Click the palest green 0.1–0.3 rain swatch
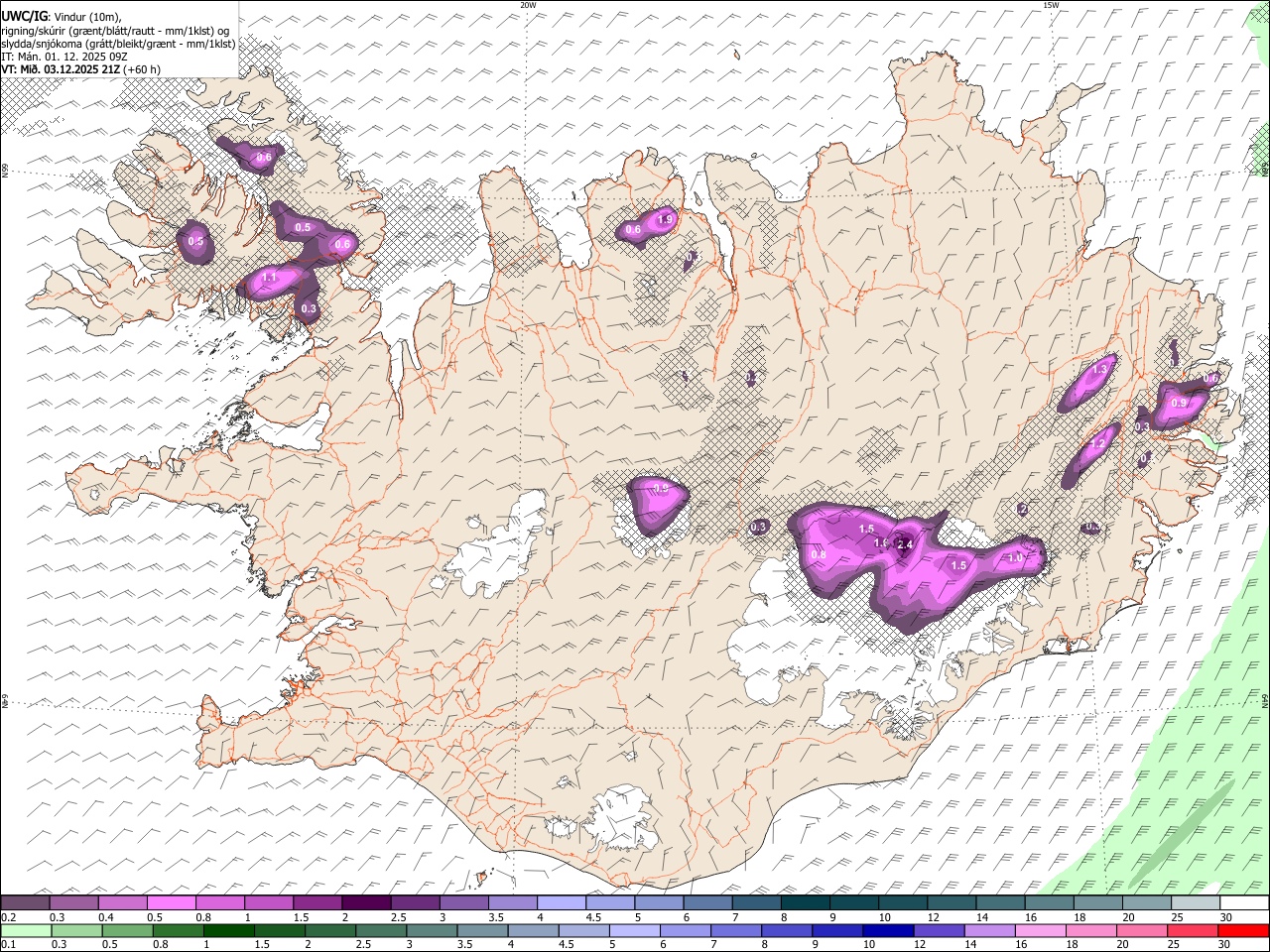Screen dimensions: 1270x952 tap(26, 930)
